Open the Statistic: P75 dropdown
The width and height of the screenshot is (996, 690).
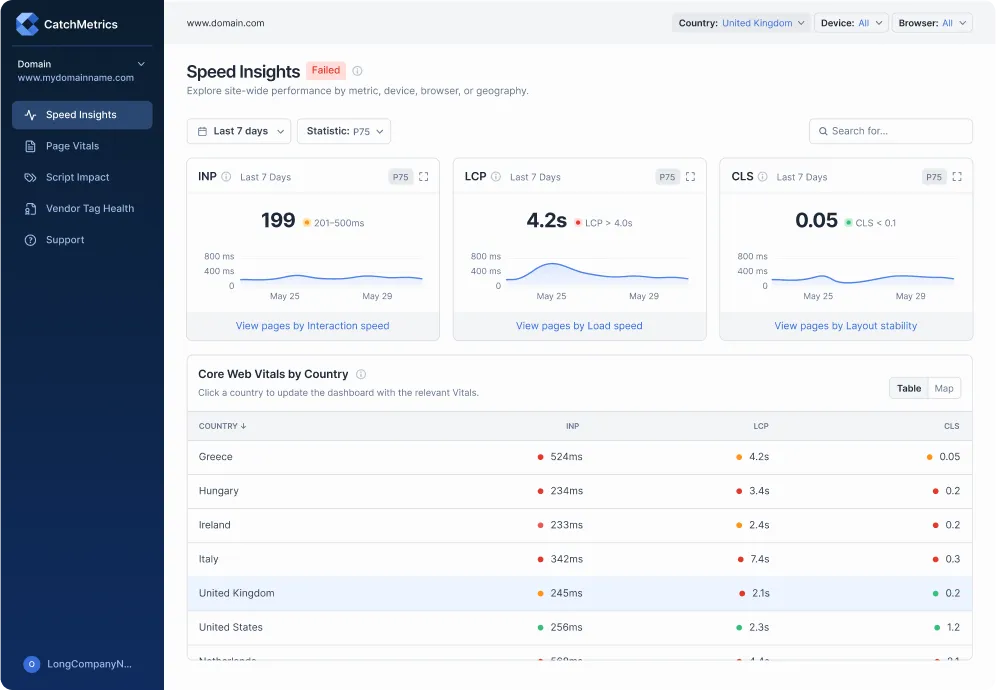(343, 131)
